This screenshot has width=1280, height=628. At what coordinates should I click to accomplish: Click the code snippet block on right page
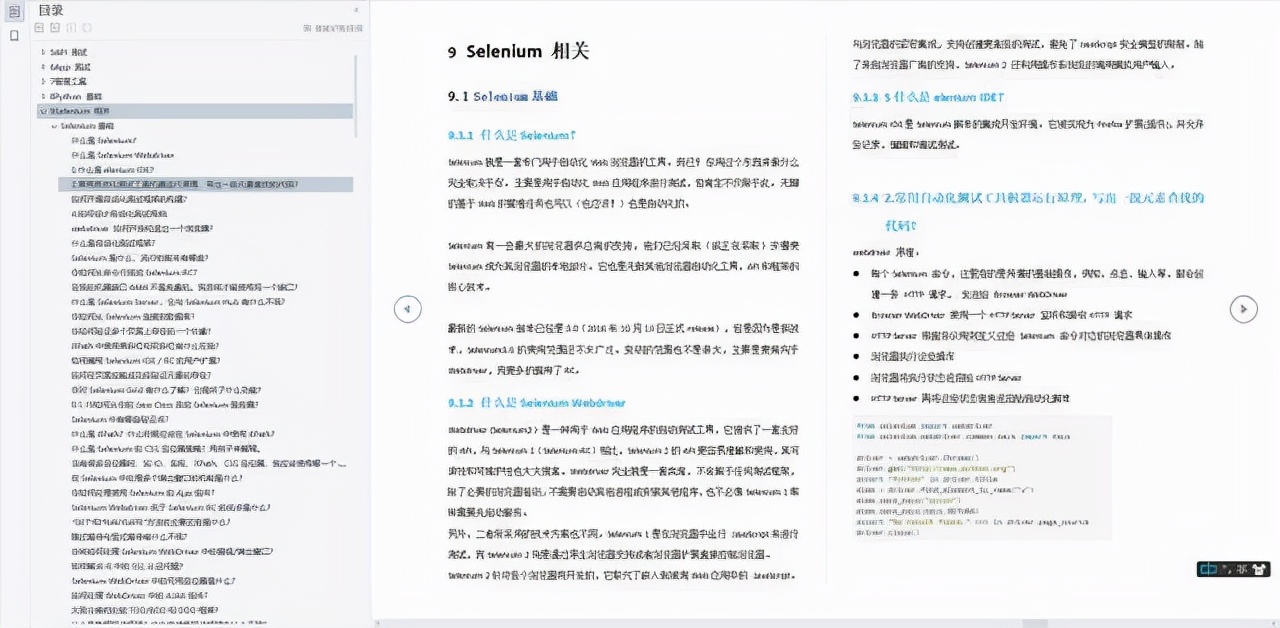coord(982,477)
